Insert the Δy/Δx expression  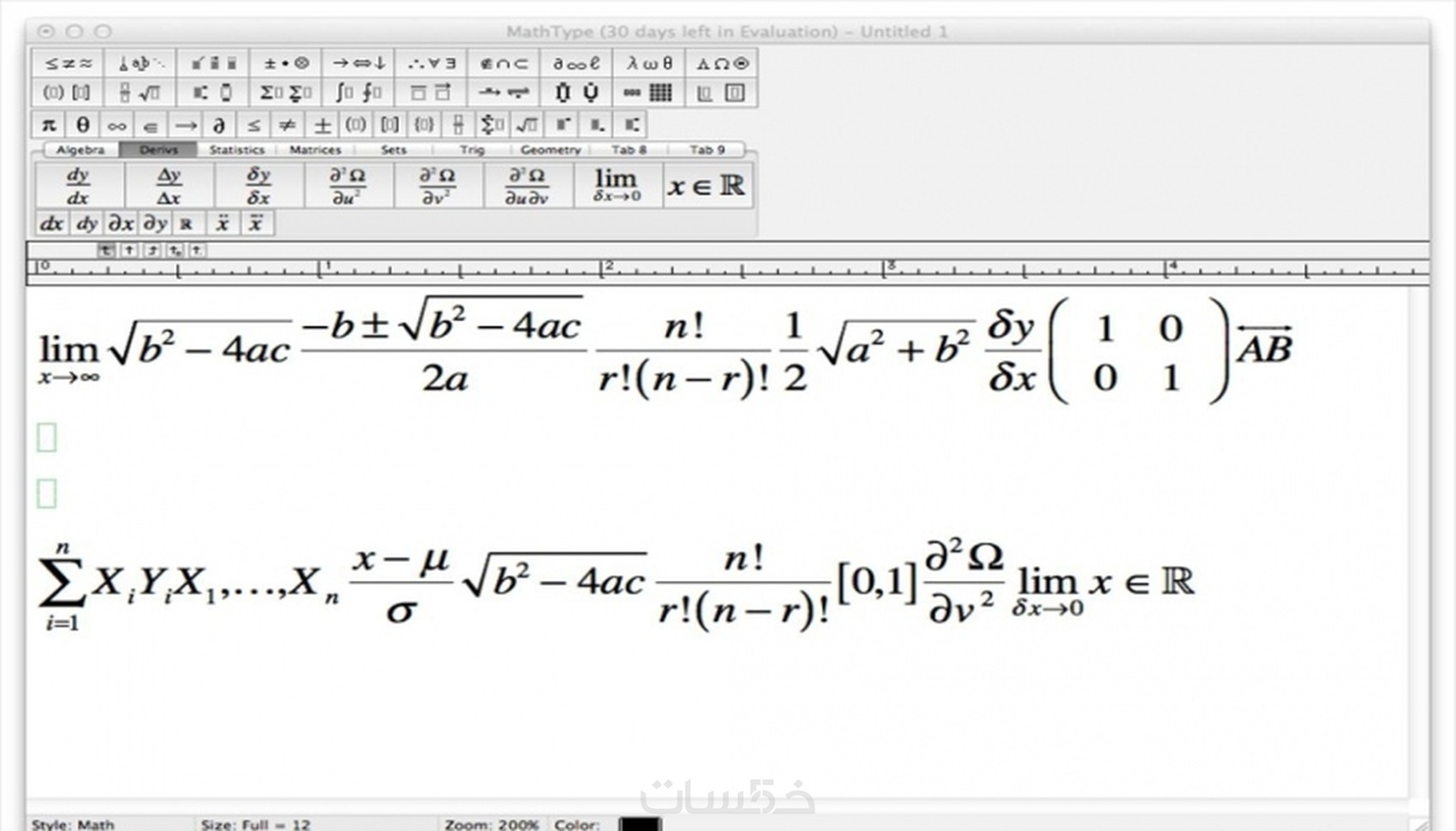(x=169, y=185)
